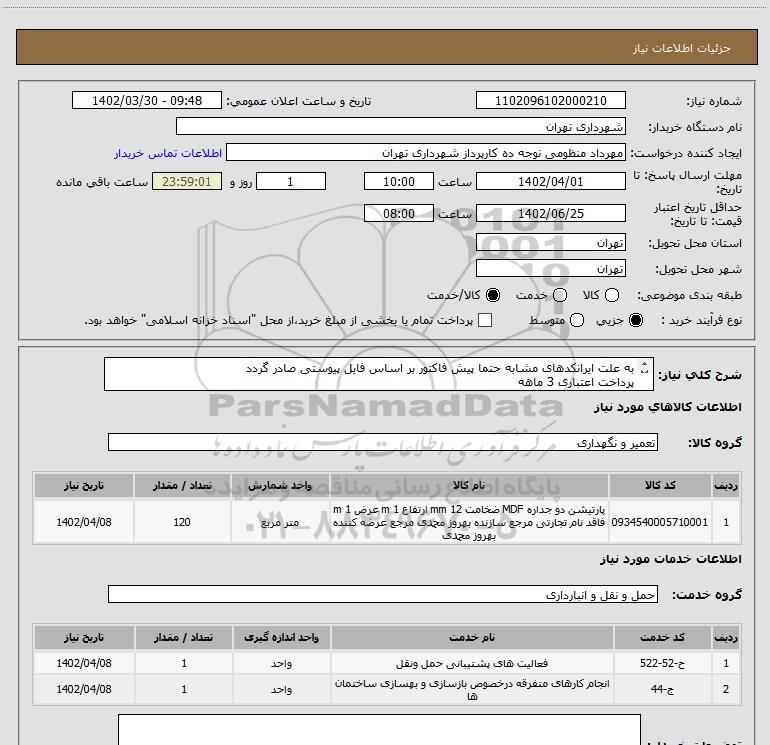Click service code ج-44 cell
The width and height of the screenshot is (770, 745).
(x=662, y=689)
